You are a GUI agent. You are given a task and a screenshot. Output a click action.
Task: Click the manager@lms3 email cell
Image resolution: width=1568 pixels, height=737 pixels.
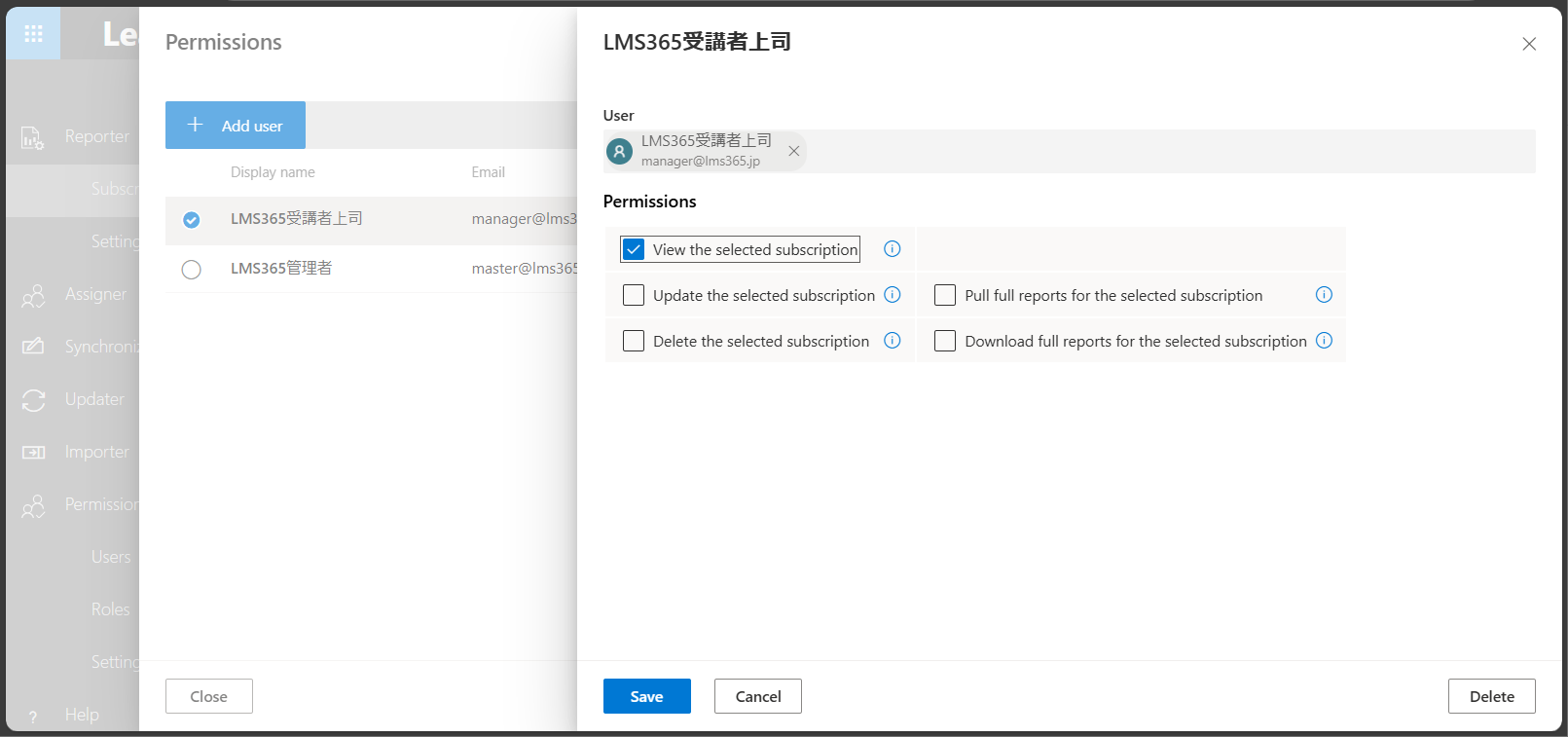click(525, 219)
